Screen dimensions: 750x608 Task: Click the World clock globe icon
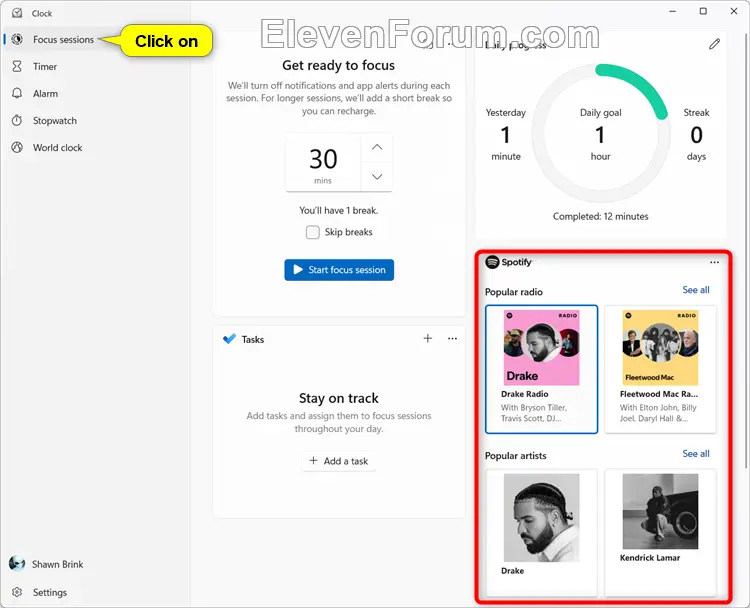coord(17,147)
